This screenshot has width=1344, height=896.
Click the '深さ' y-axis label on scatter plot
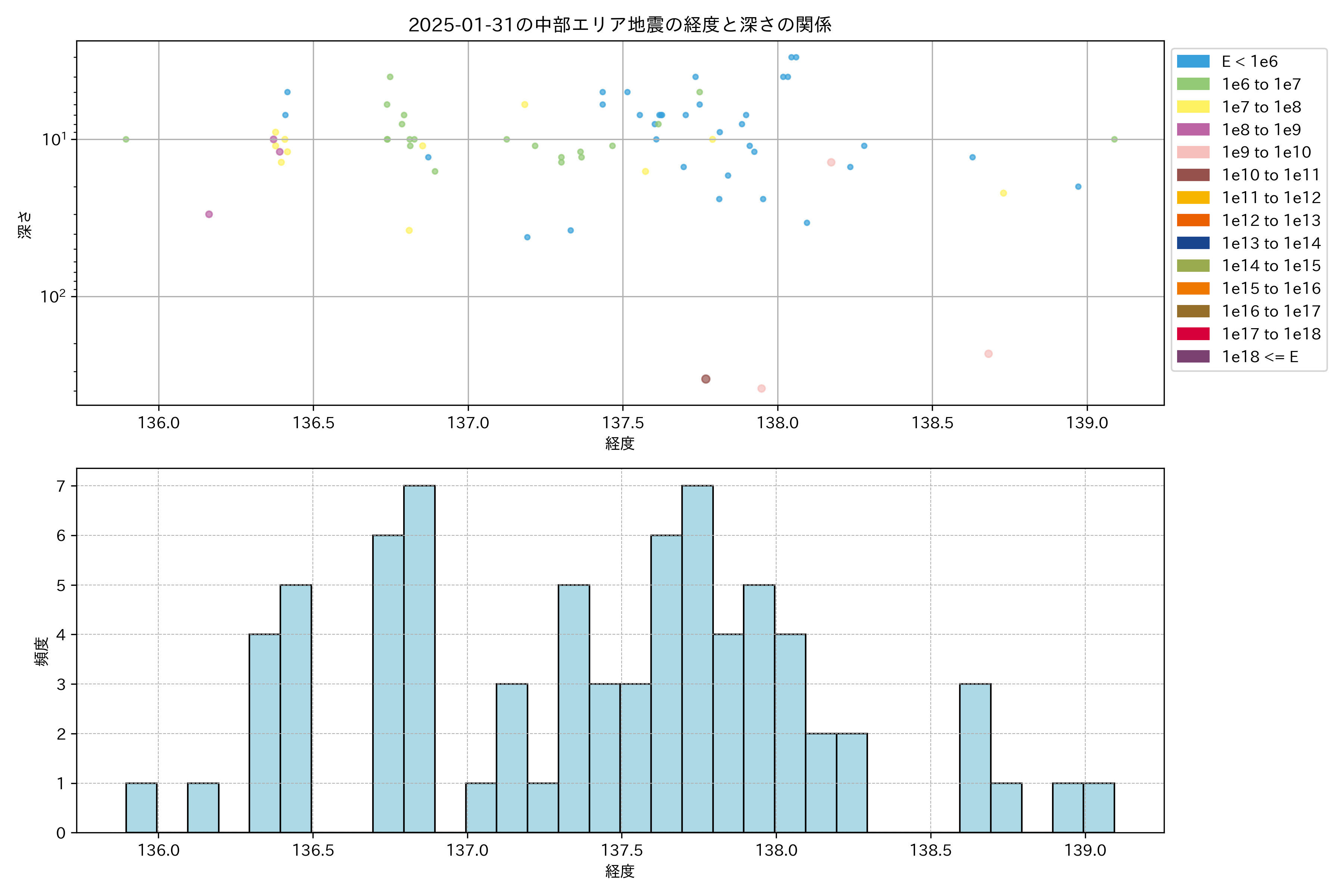pyautogui.click(x=25, y=225)
